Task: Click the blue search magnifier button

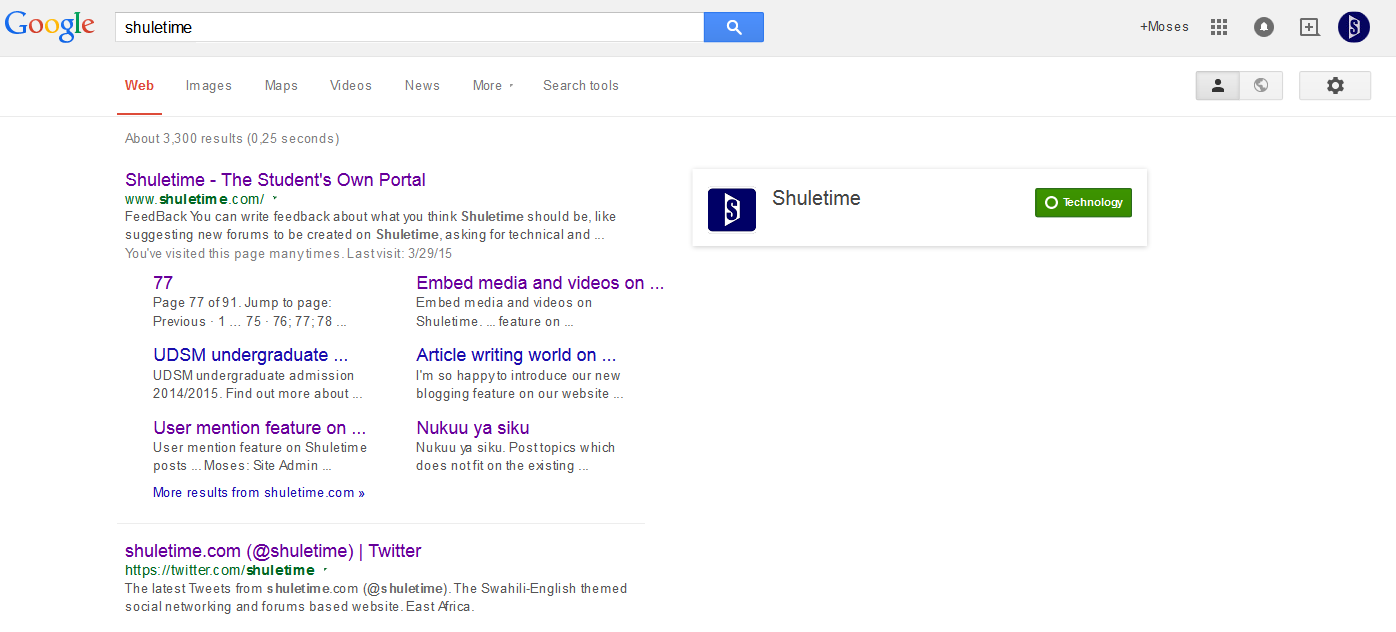Action: point(734,28)
